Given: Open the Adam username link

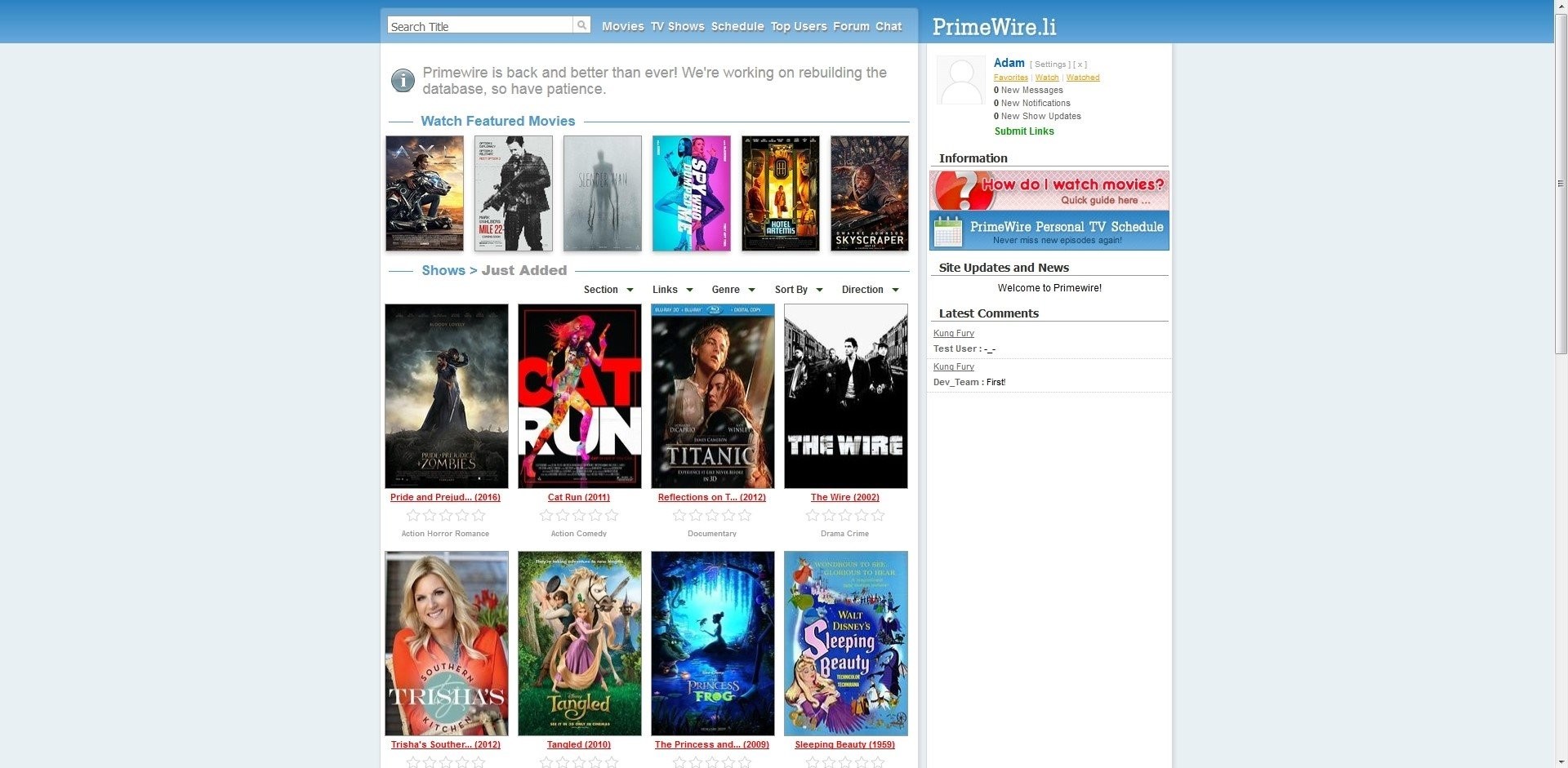Looking at the screenshot, I should tap(1009, 63).
